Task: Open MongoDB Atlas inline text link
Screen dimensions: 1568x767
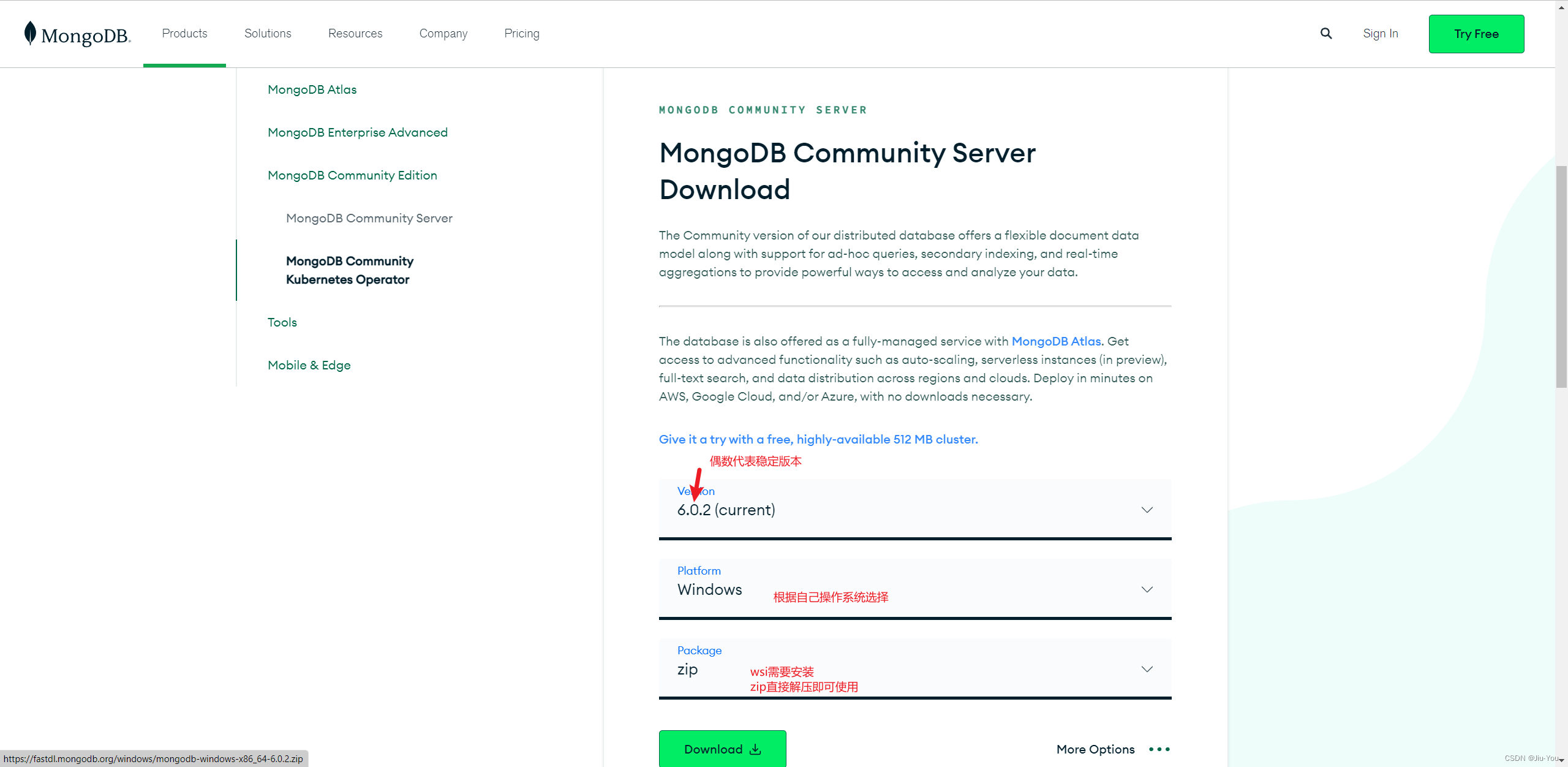Action: click(x=1056, y=341)
